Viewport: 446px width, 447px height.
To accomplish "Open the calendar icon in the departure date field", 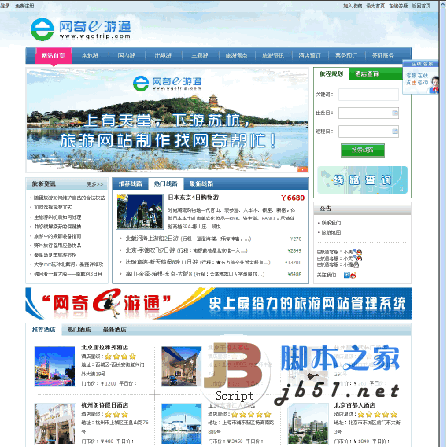I will click(395, 113).
